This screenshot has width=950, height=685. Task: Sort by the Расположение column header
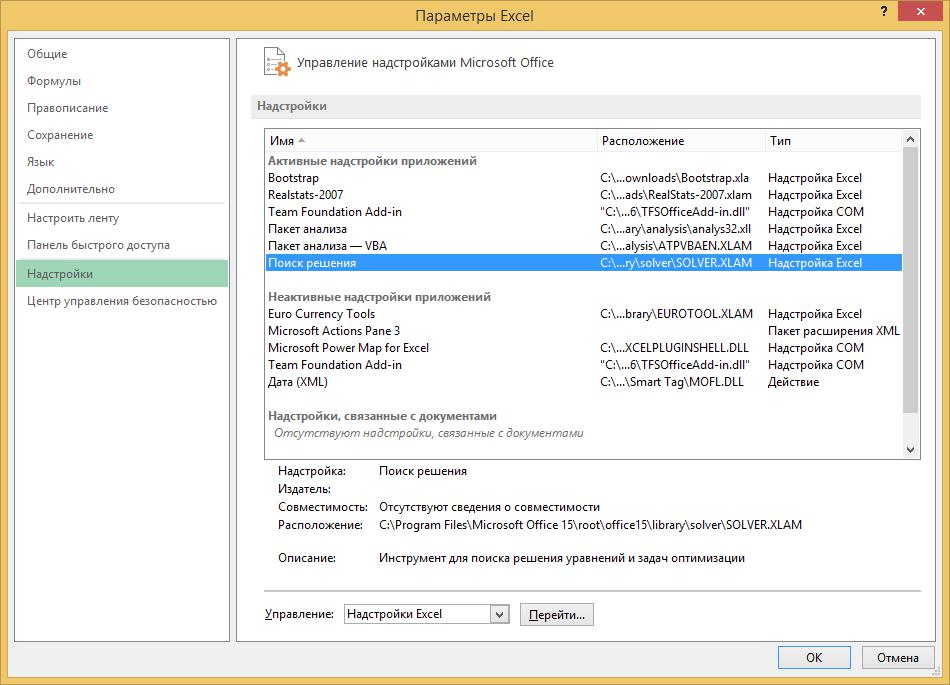(681, 141)
